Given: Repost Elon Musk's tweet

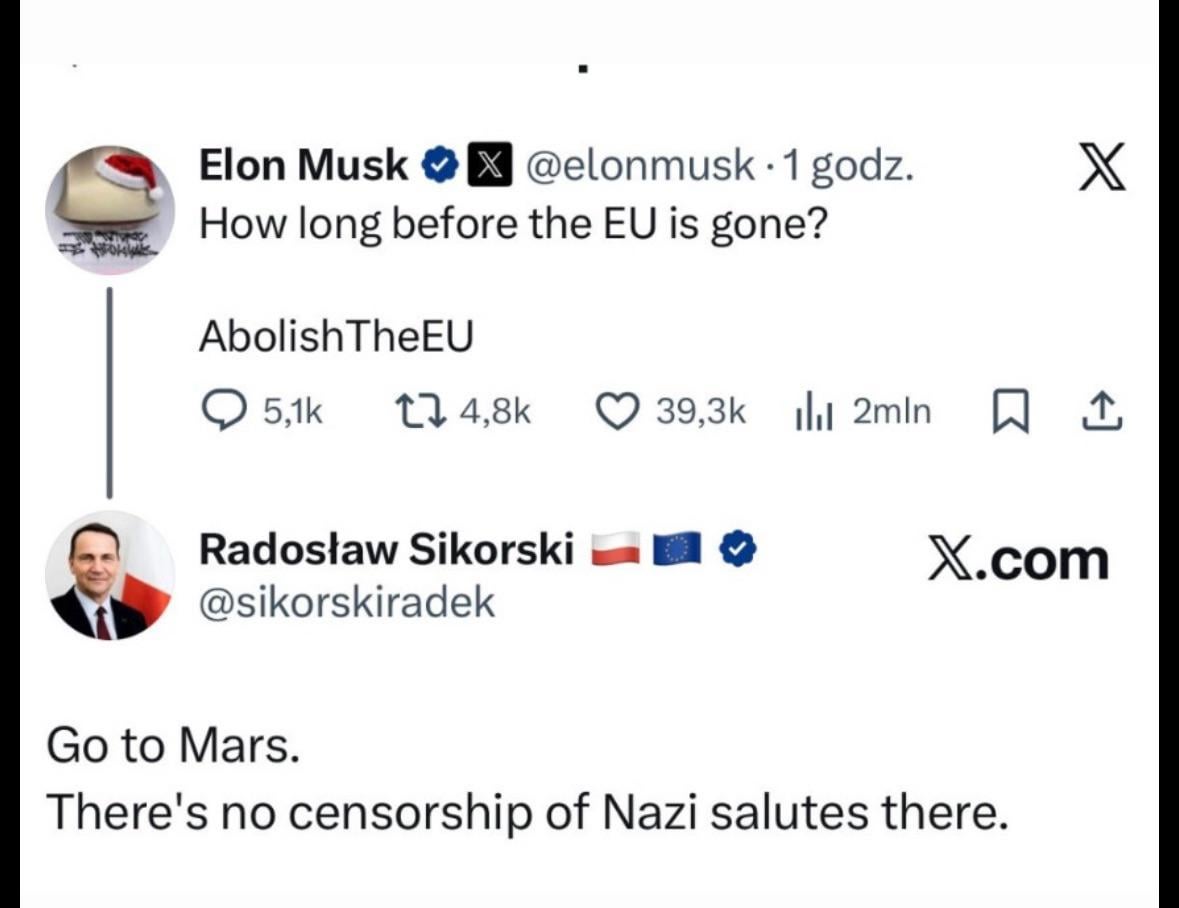Looking at the screenshot, I should pos(411,410).
